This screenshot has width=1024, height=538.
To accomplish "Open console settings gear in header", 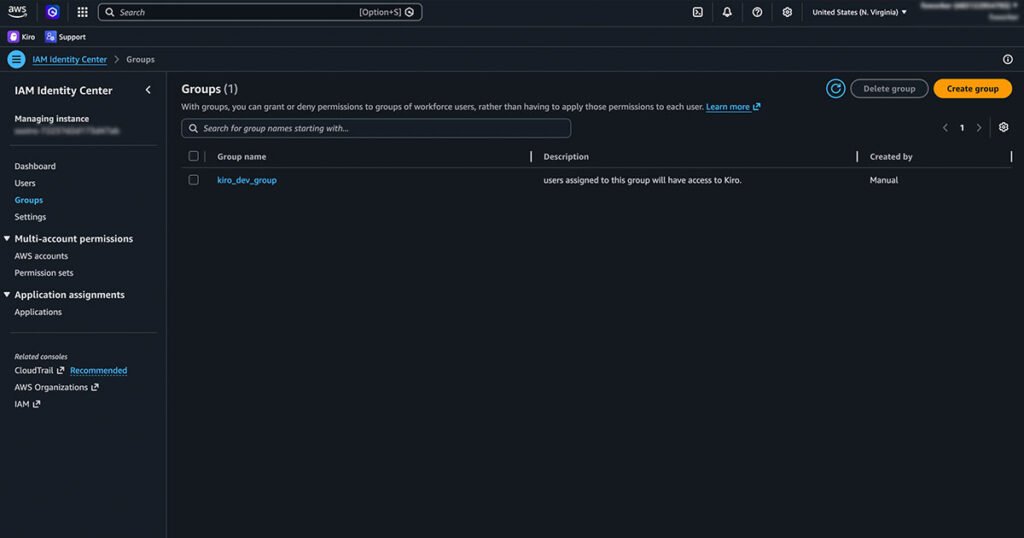I will click(787, 12).
